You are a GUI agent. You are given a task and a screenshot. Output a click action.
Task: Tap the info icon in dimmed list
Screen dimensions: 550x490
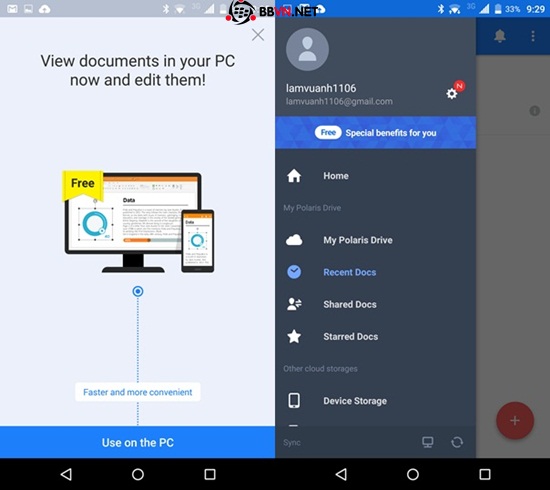tap(535, 111)
